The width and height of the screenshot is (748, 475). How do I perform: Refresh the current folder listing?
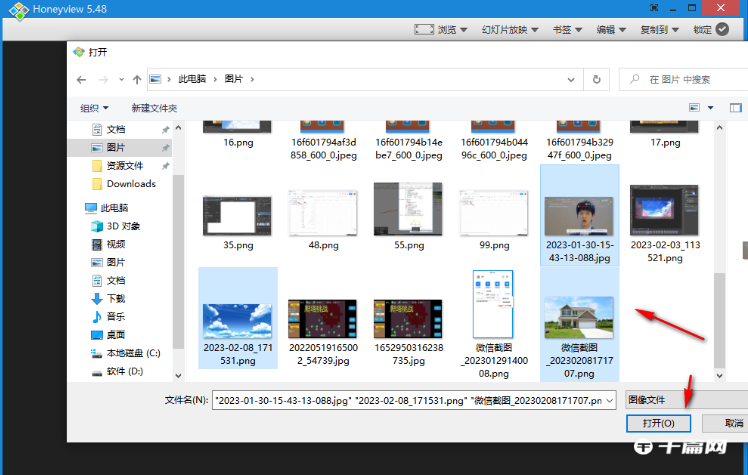pos(597,78)
